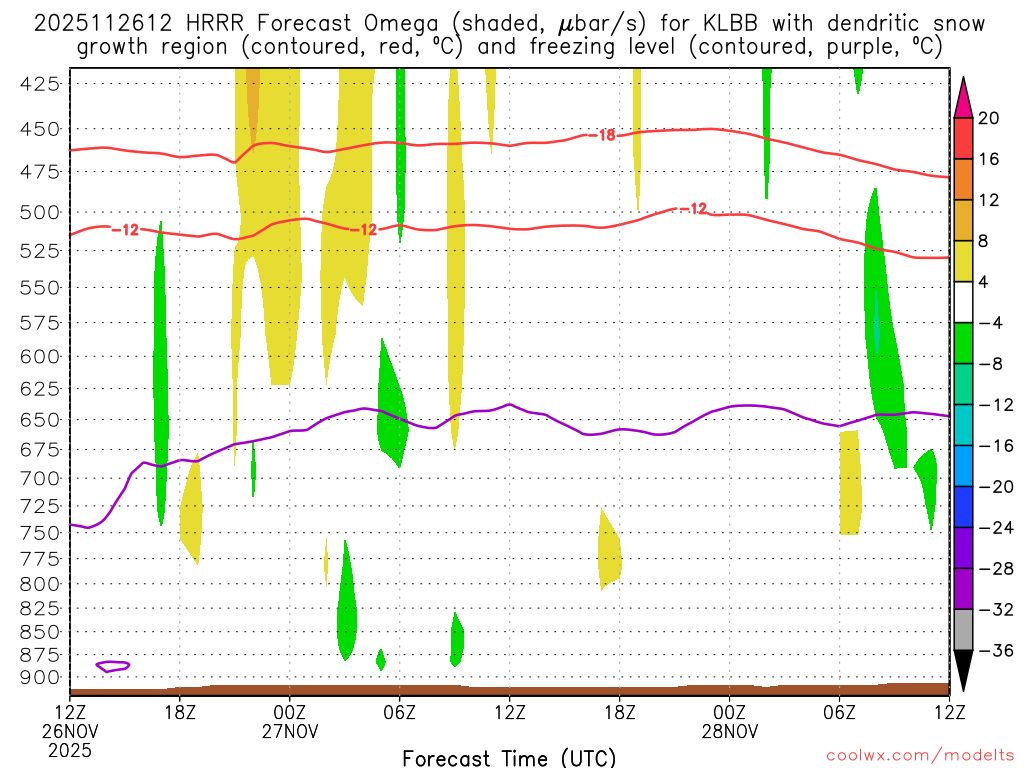Click the 450 pressure level label
Image resolution: width=1024 pixels, height=768 pixels.
(x=40, y=129)
